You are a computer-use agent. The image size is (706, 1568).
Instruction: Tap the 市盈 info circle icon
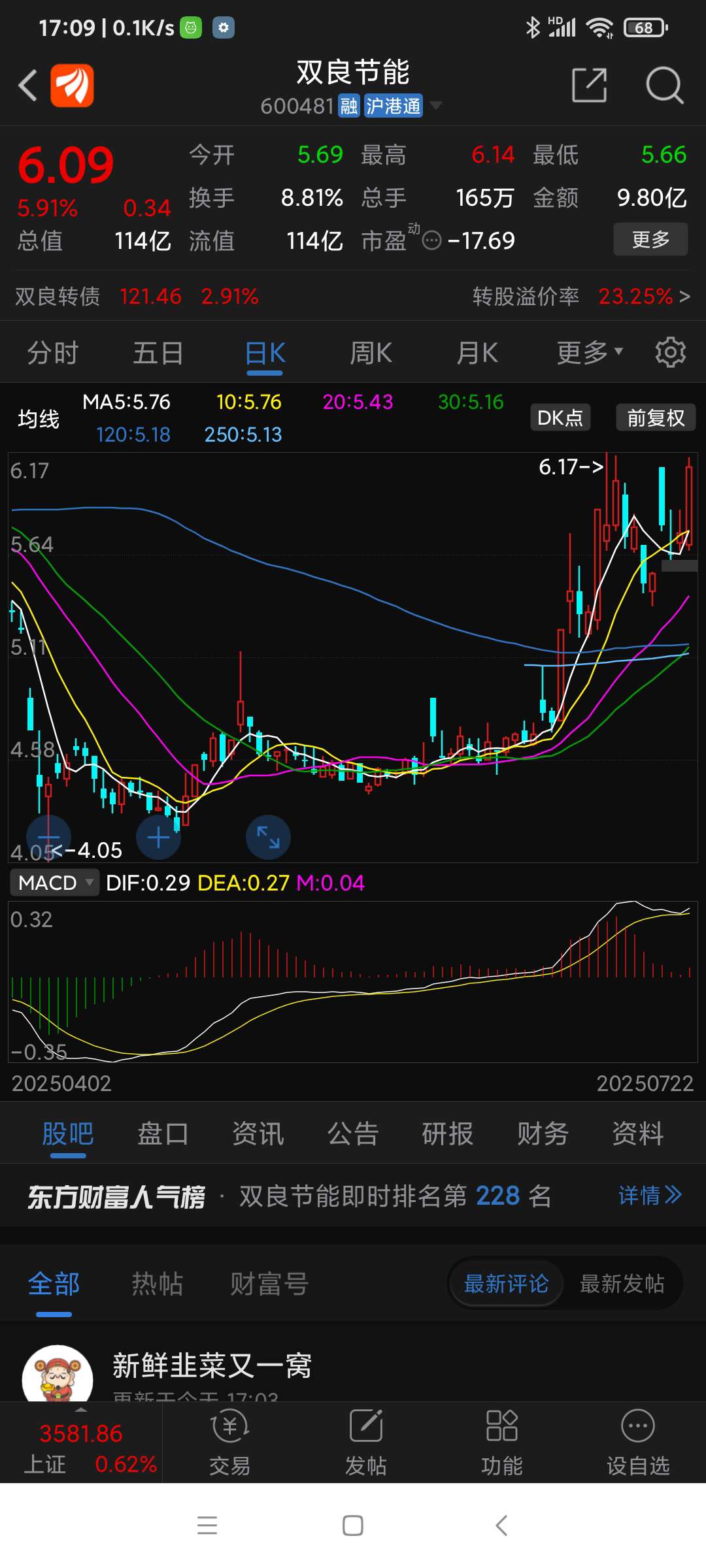[x=432, y=241]
